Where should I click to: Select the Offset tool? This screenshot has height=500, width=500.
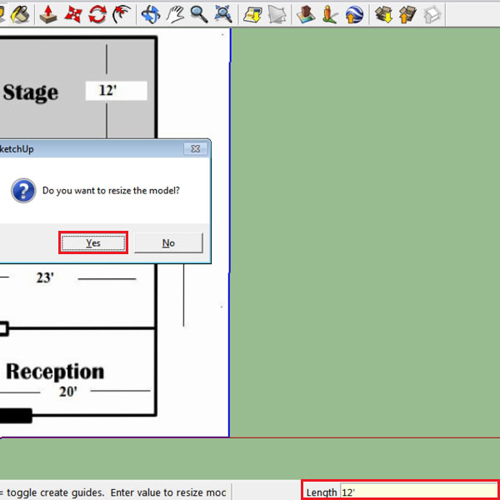click(x=121, y=14)
